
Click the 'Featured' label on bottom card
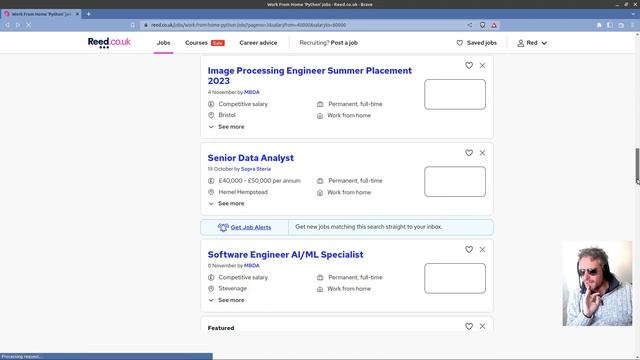click(221, 328)
